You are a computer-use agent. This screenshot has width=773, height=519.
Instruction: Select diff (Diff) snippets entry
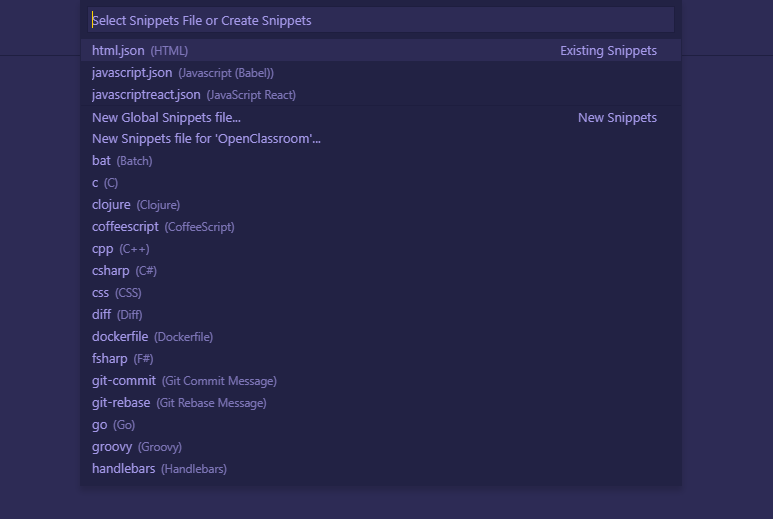coord(117,315)
